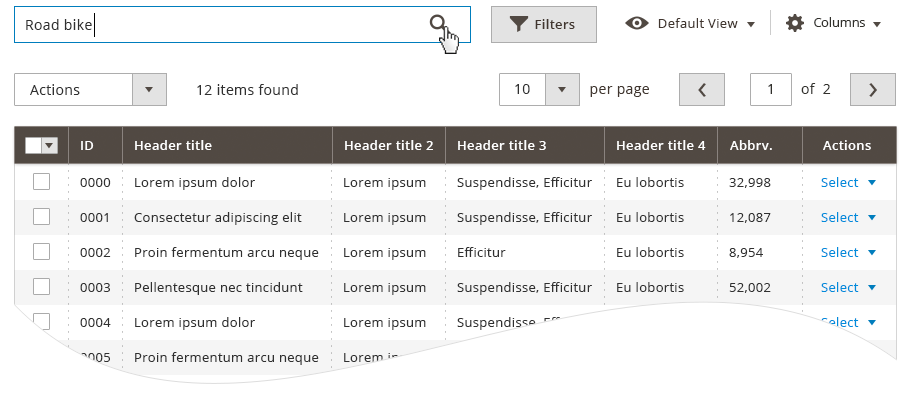Click the eye icon for Default View
The image size is (908, 396).
pos(637,23)
